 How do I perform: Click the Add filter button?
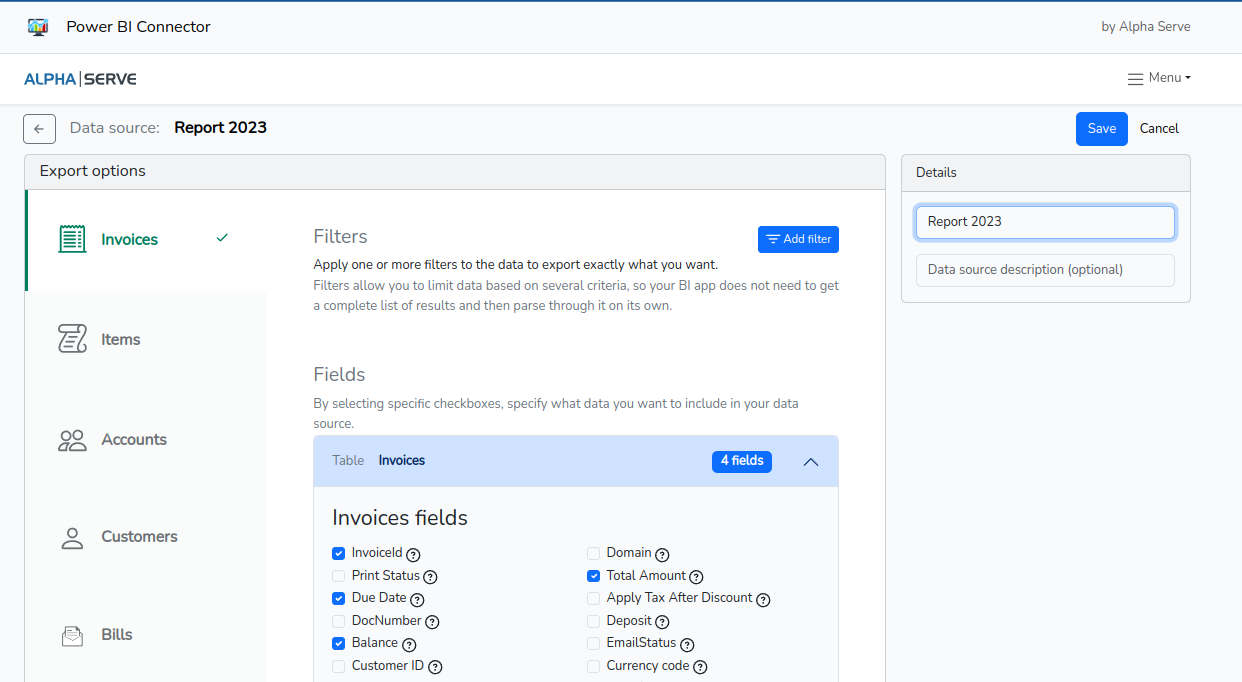pos(798,239)
